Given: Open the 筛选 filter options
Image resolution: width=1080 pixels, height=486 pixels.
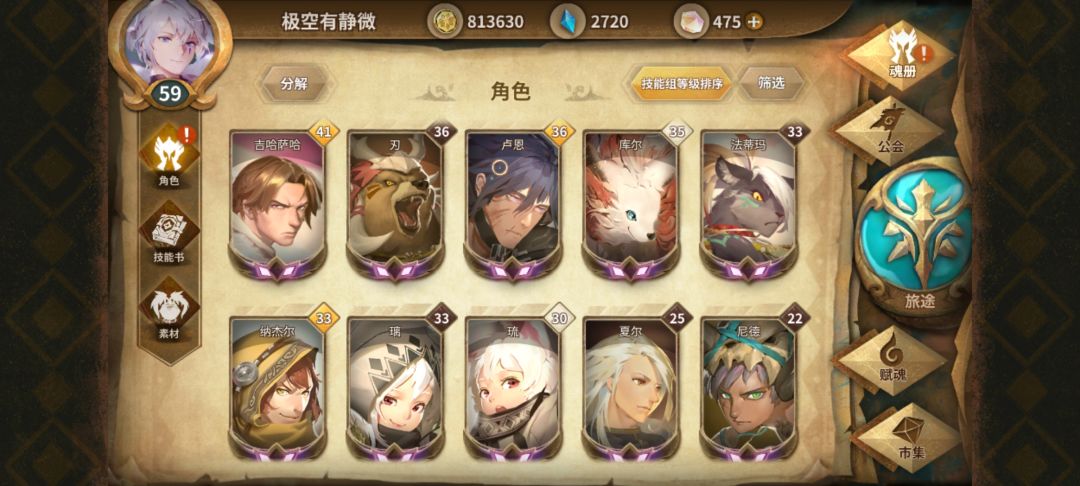Looking at the screenshot, I should point(771,83).
